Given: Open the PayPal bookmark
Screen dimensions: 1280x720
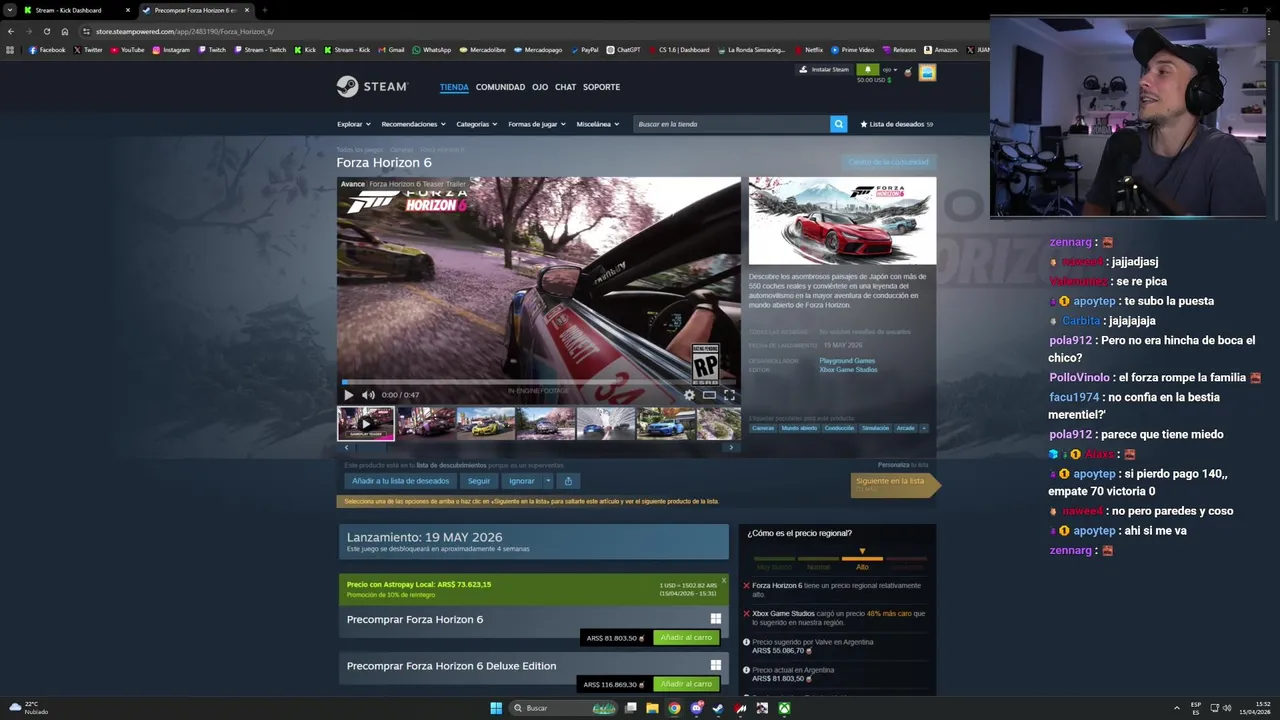Looking at the screenshot, I should click(585, 50).
